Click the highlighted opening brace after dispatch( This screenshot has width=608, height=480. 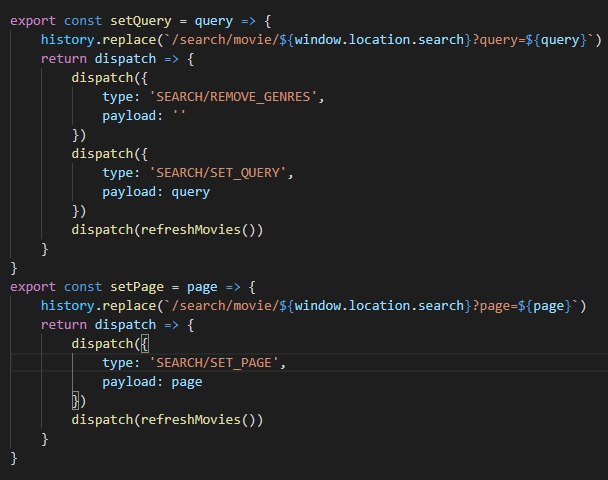point(145,344)
